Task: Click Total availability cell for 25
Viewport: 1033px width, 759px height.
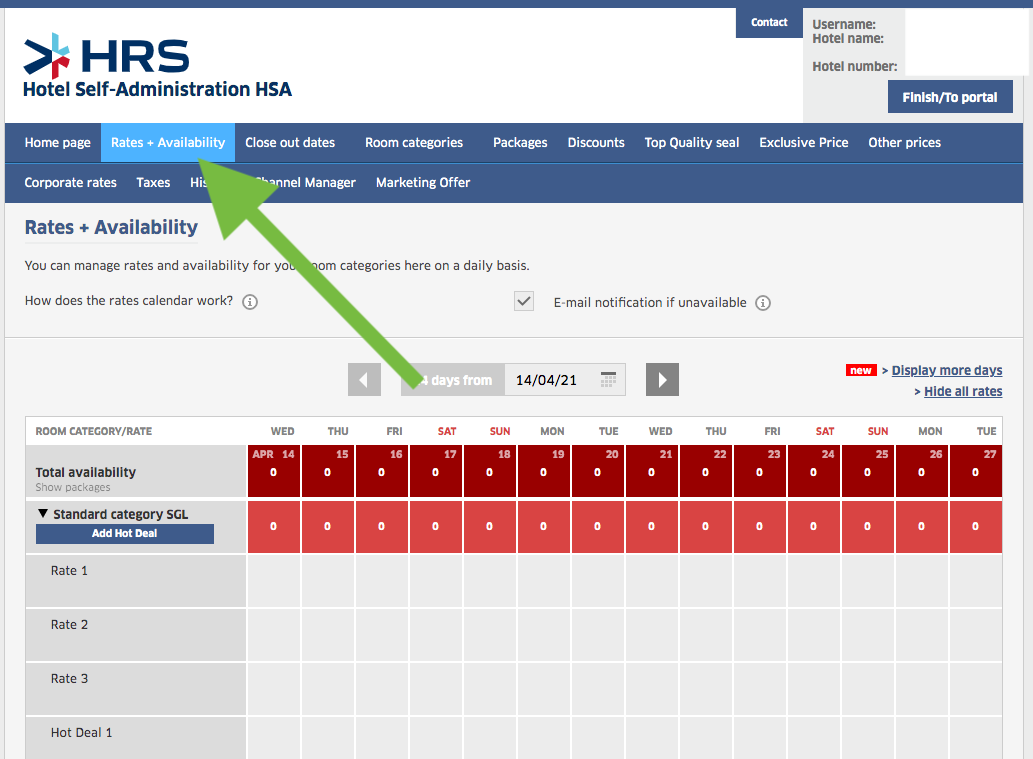Action: coord(868,471)
